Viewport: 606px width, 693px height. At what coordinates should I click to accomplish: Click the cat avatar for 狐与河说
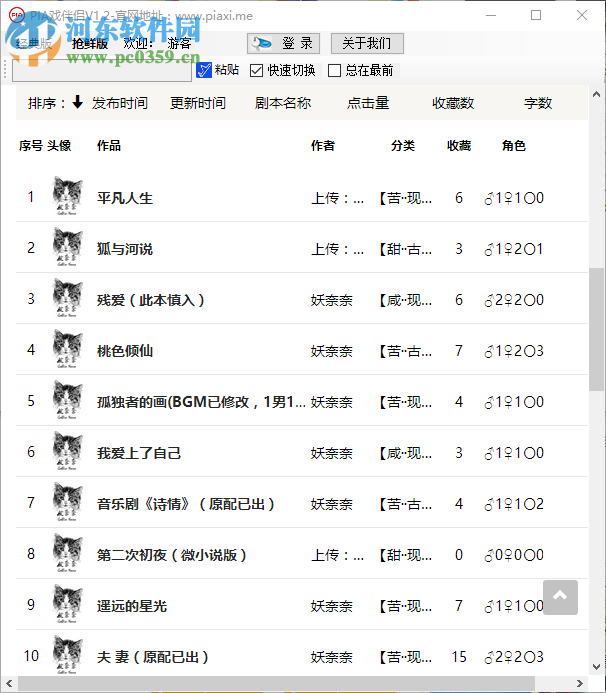67,247
